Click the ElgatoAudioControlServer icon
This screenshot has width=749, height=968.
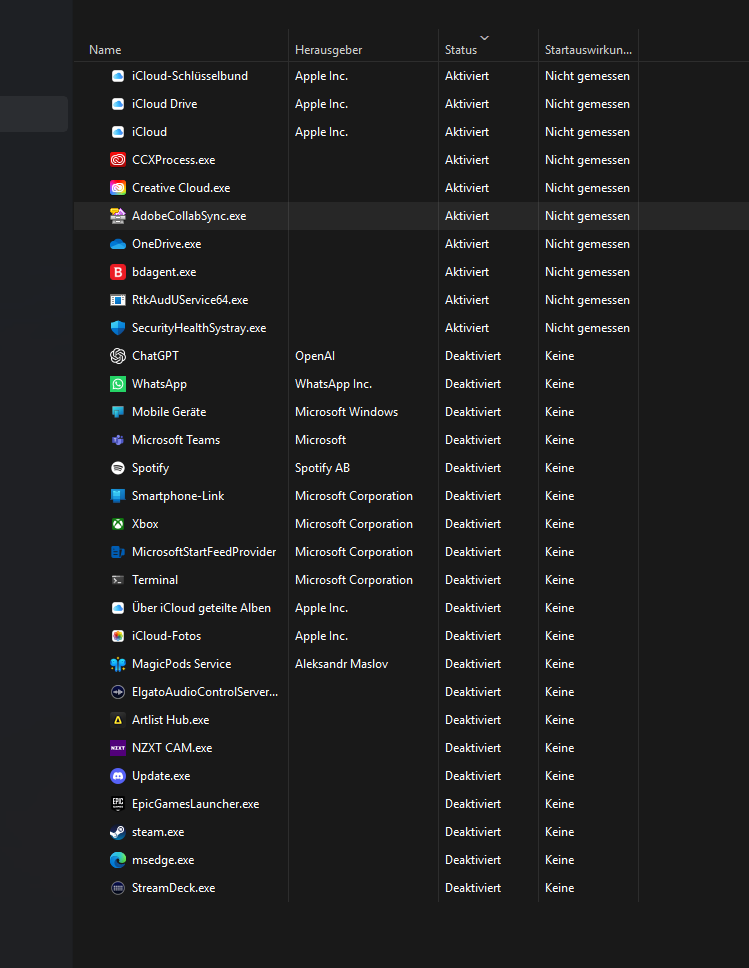pos(118,692)
